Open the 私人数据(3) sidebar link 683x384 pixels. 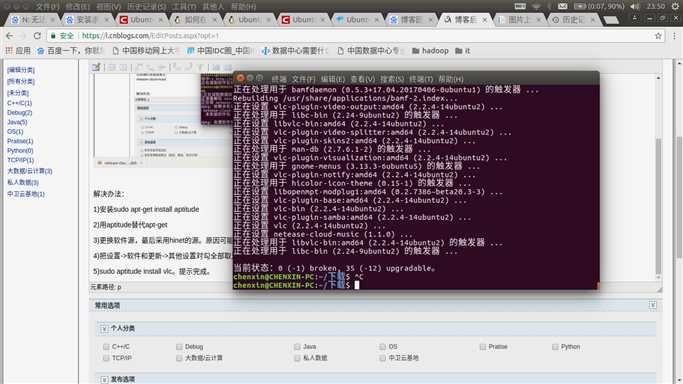click(x=23, y=182)
